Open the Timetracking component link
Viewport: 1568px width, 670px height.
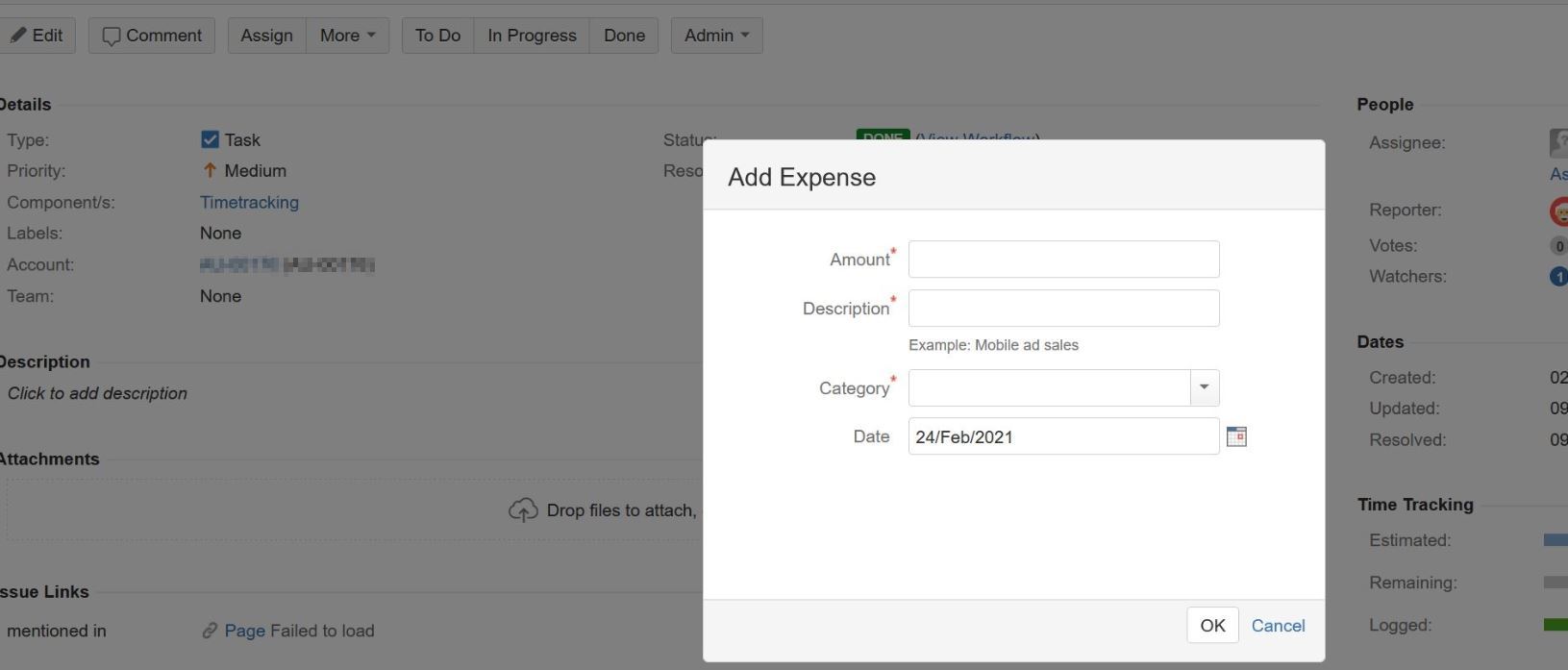coord(249,203)
